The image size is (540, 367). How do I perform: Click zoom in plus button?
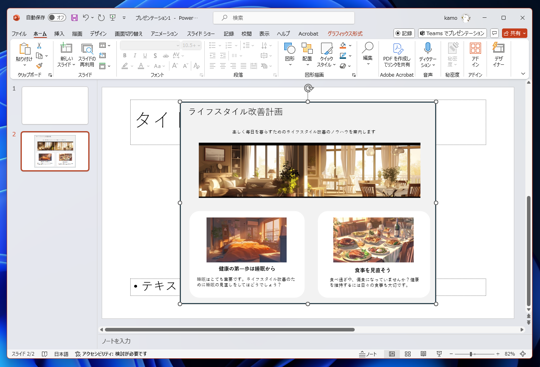pyautogui.click(x=498, y=354)
